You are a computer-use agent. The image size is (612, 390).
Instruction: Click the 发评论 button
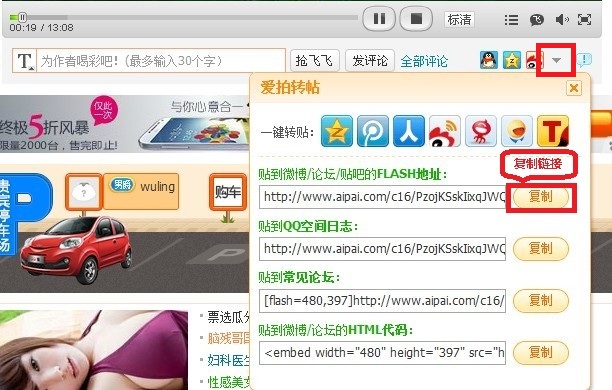click(x=370, y=61)
